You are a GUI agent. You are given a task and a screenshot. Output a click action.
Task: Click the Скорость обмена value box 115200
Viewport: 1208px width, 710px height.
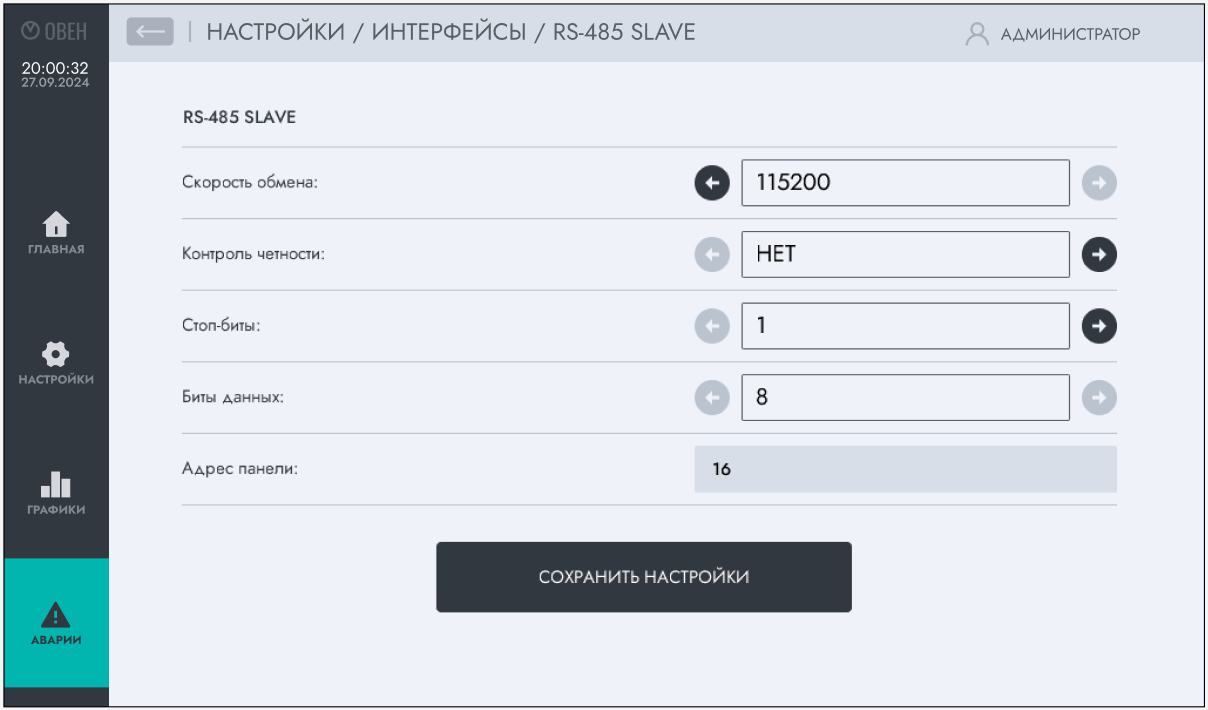pos(905,183)
